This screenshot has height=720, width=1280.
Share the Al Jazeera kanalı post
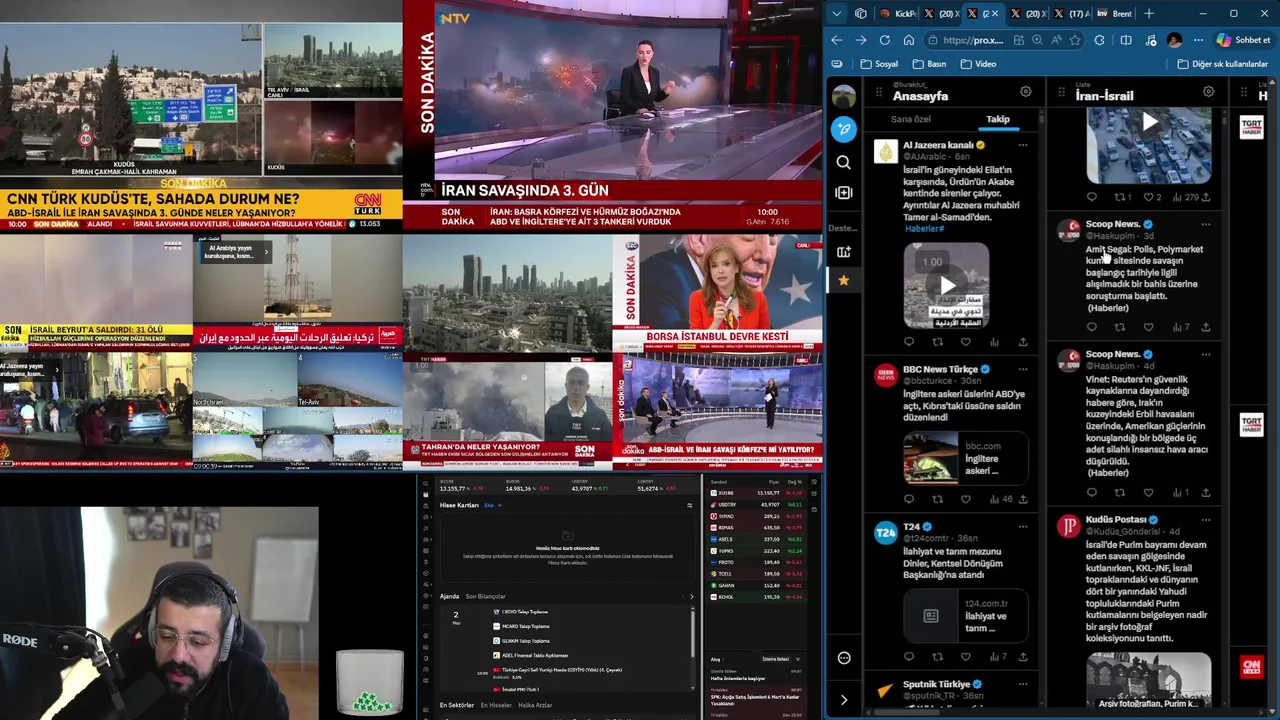tap(1023, 342)
